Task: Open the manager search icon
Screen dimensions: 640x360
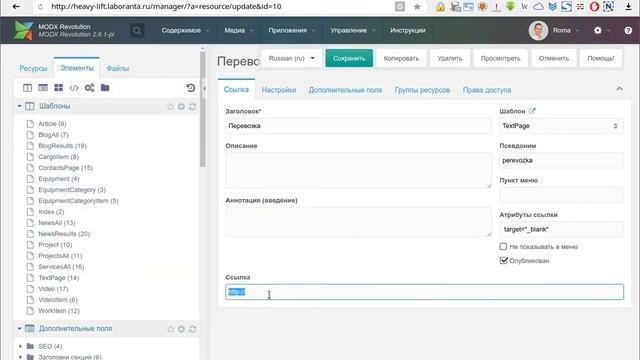Action: pos(137,31)
